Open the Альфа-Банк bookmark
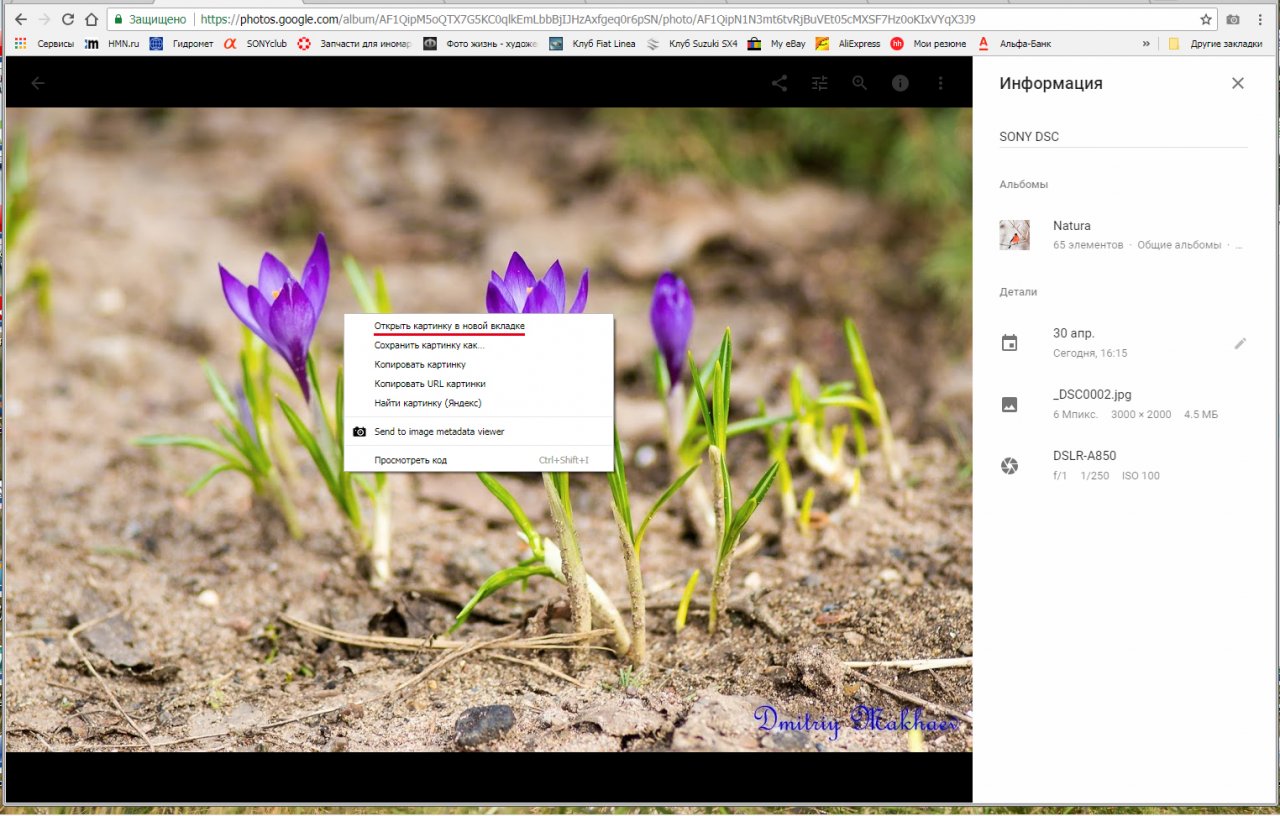Screen dimensions: 1280x816 click(x=1015, y=44)
